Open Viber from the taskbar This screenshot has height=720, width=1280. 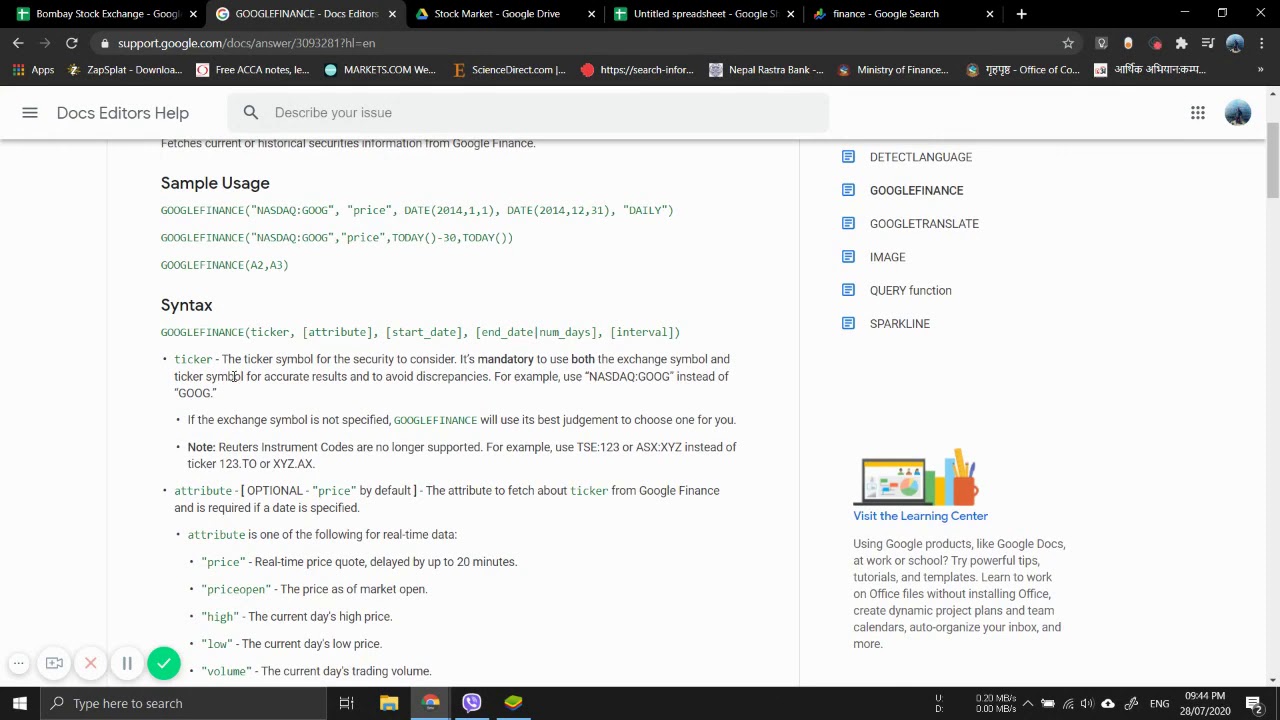click(x=472, y=703)
